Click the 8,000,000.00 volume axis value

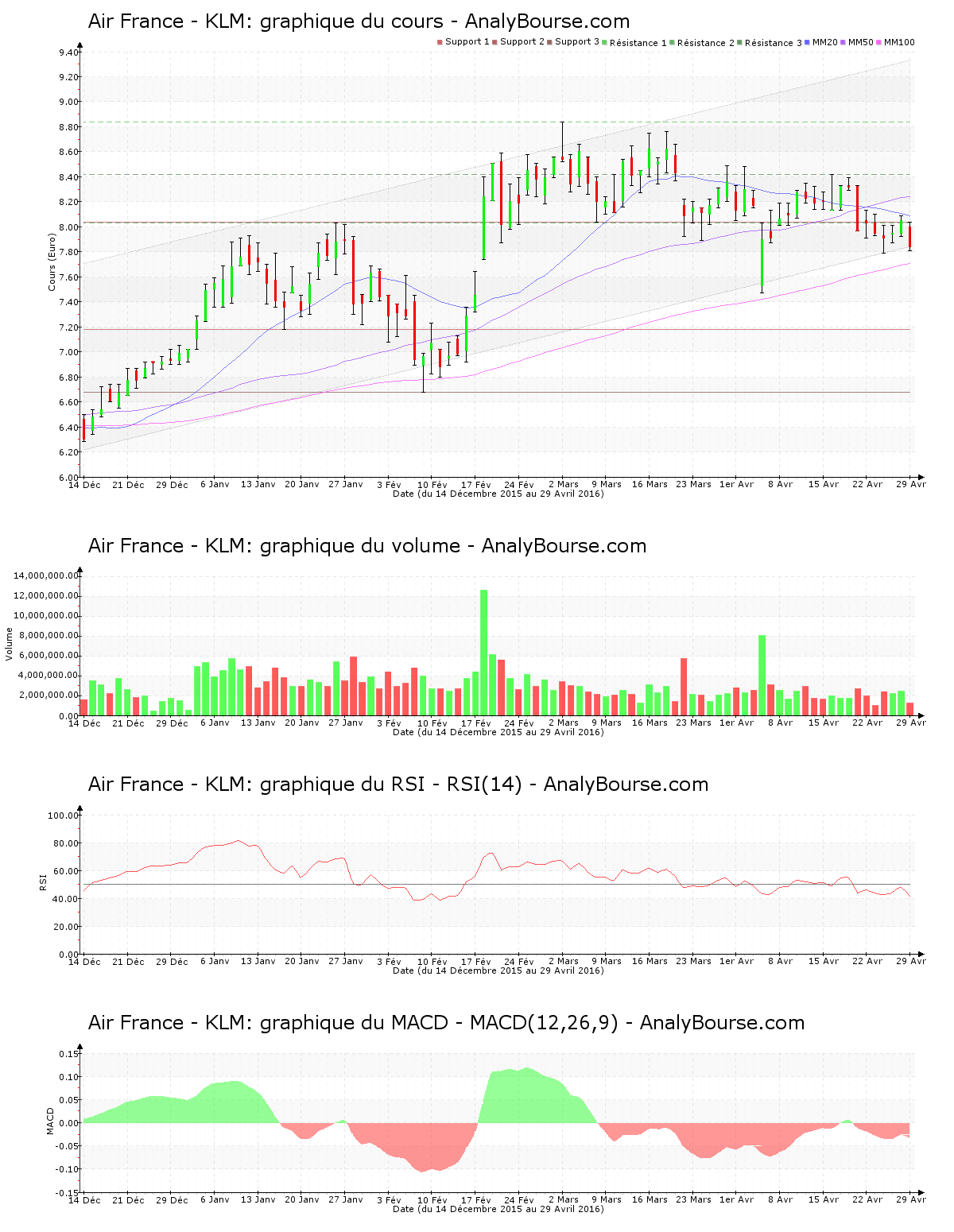48,636
